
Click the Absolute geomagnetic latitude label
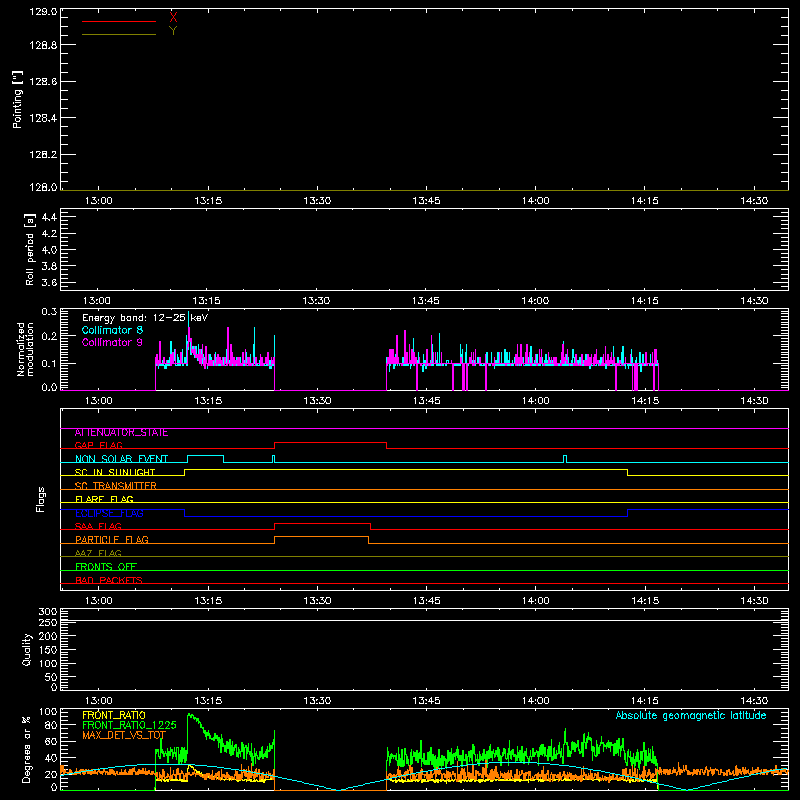click(x=691, y=715)
